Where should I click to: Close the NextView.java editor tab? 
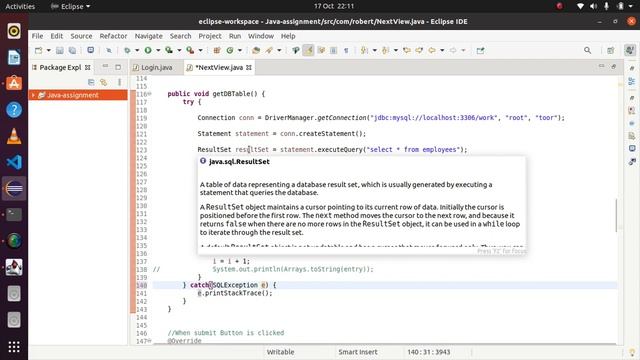click(x=249, y=67)
